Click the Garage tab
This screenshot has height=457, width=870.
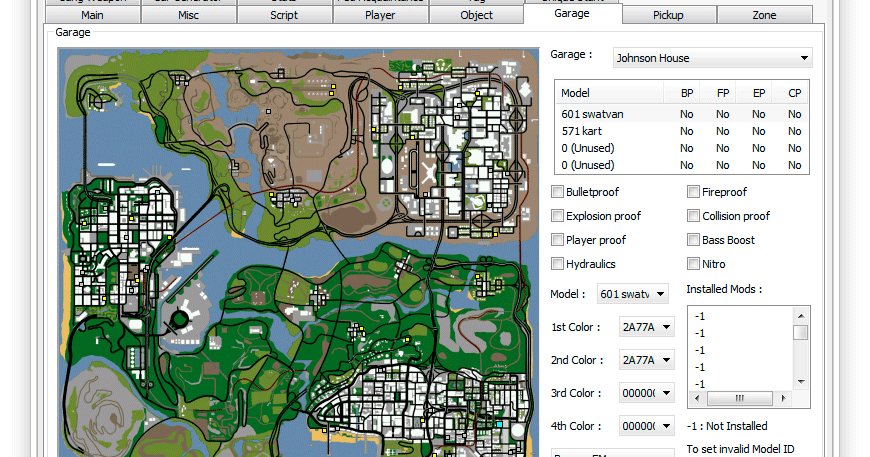pos(572,13)
